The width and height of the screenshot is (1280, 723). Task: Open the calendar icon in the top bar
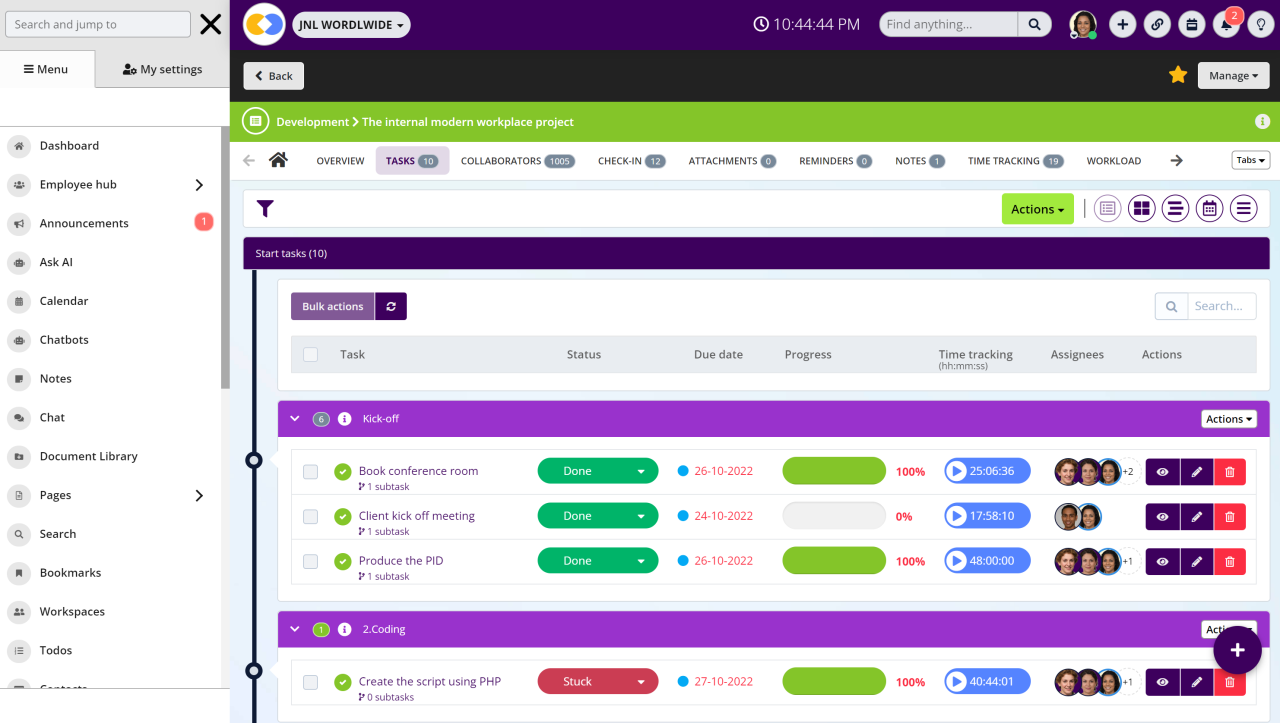pyautogui.click(x=1191, y=23)
